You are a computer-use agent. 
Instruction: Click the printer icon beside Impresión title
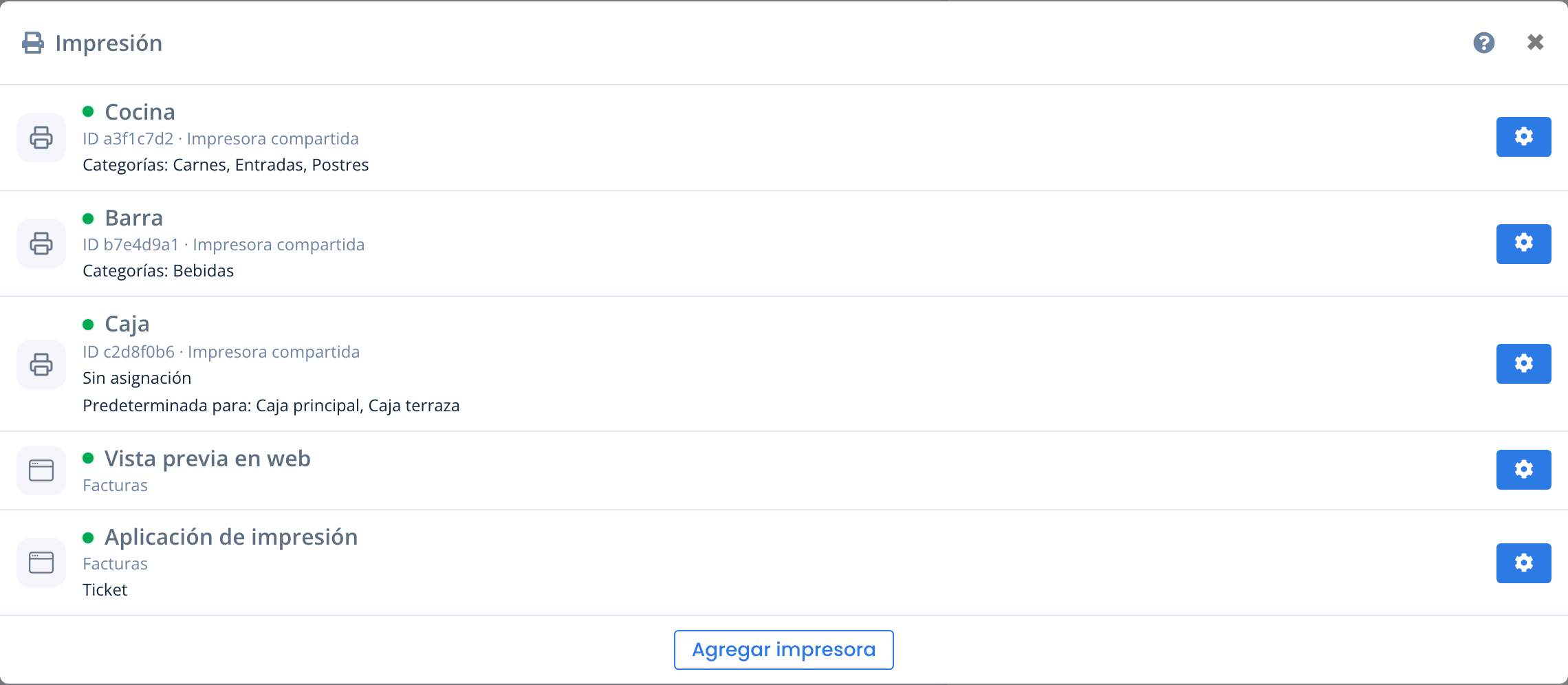[x=33, y=43]
